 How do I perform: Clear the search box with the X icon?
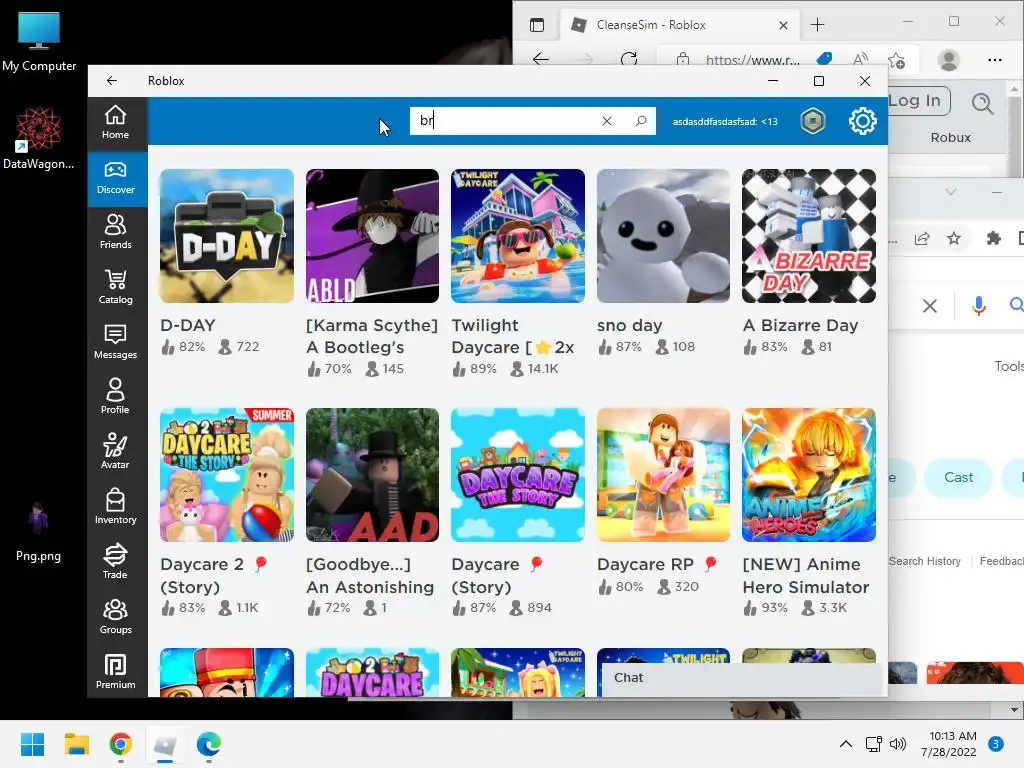607,121
